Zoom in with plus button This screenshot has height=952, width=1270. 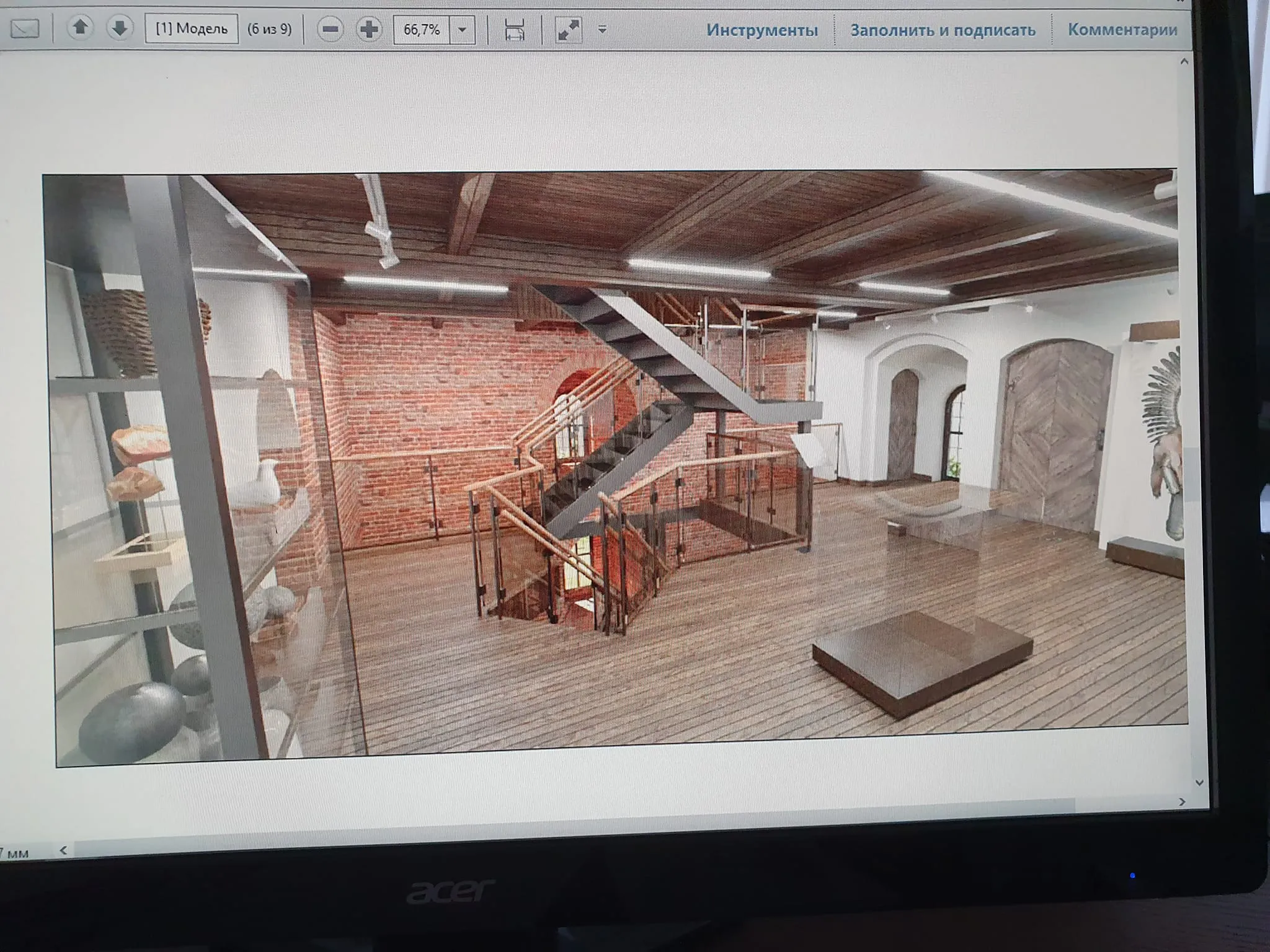pos(369,29)
